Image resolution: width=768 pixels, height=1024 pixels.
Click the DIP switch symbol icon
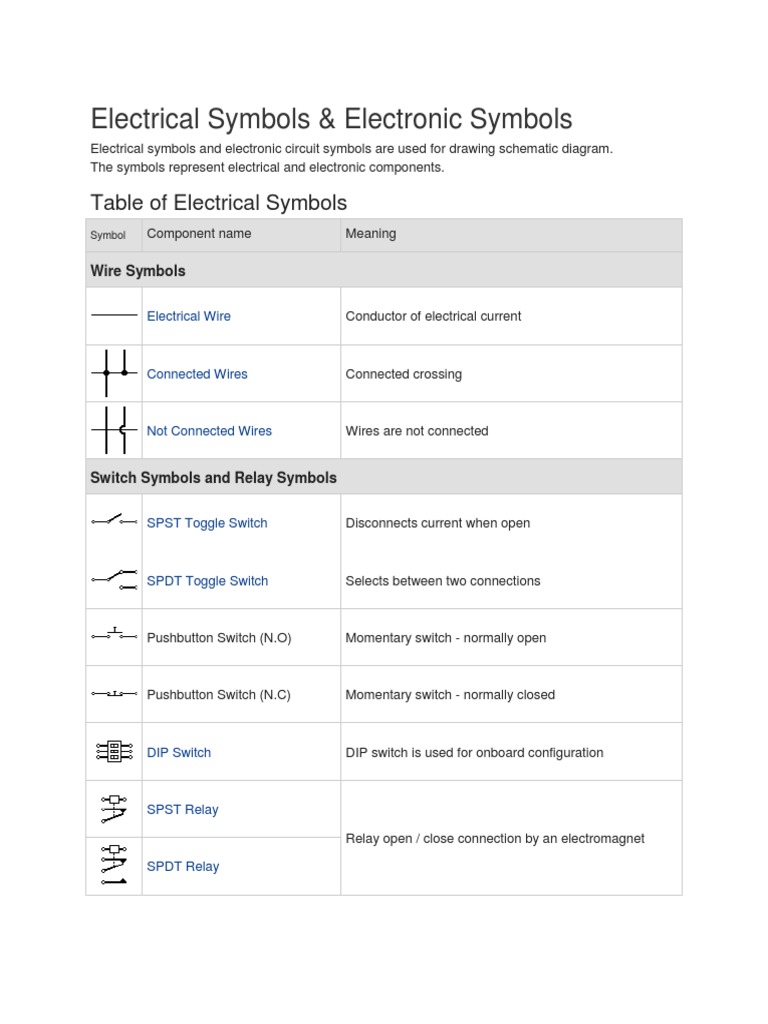point(114,751)
